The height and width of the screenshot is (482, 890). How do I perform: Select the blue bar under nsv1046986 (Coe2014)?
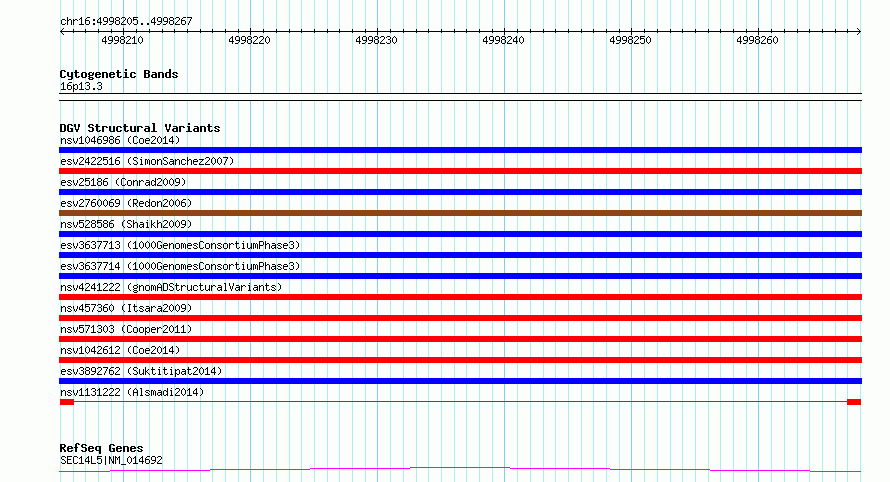pos(460,150)
